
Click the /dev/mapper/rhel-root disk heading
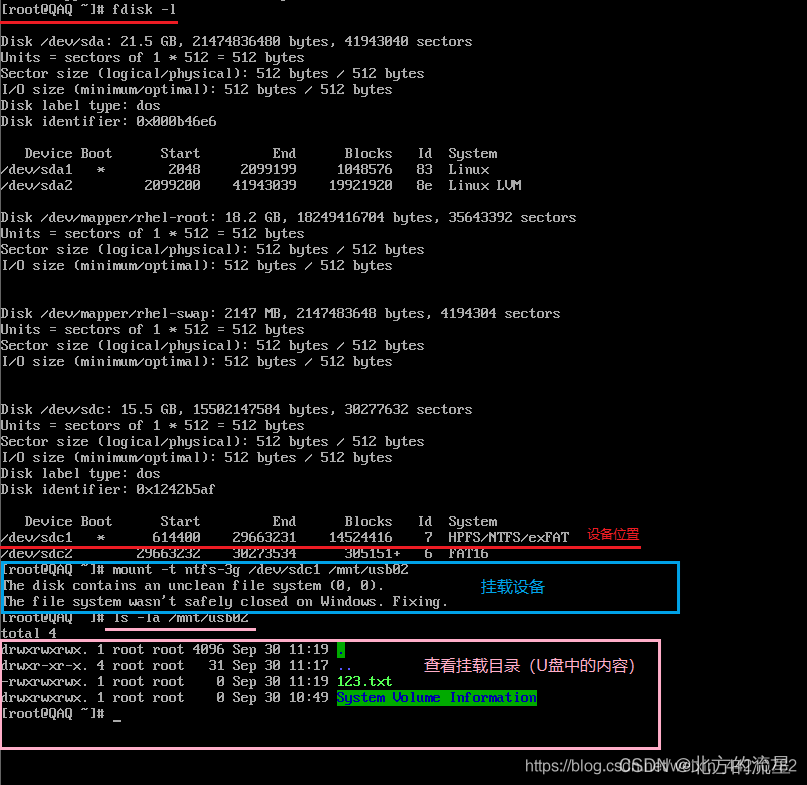(110, 217)
